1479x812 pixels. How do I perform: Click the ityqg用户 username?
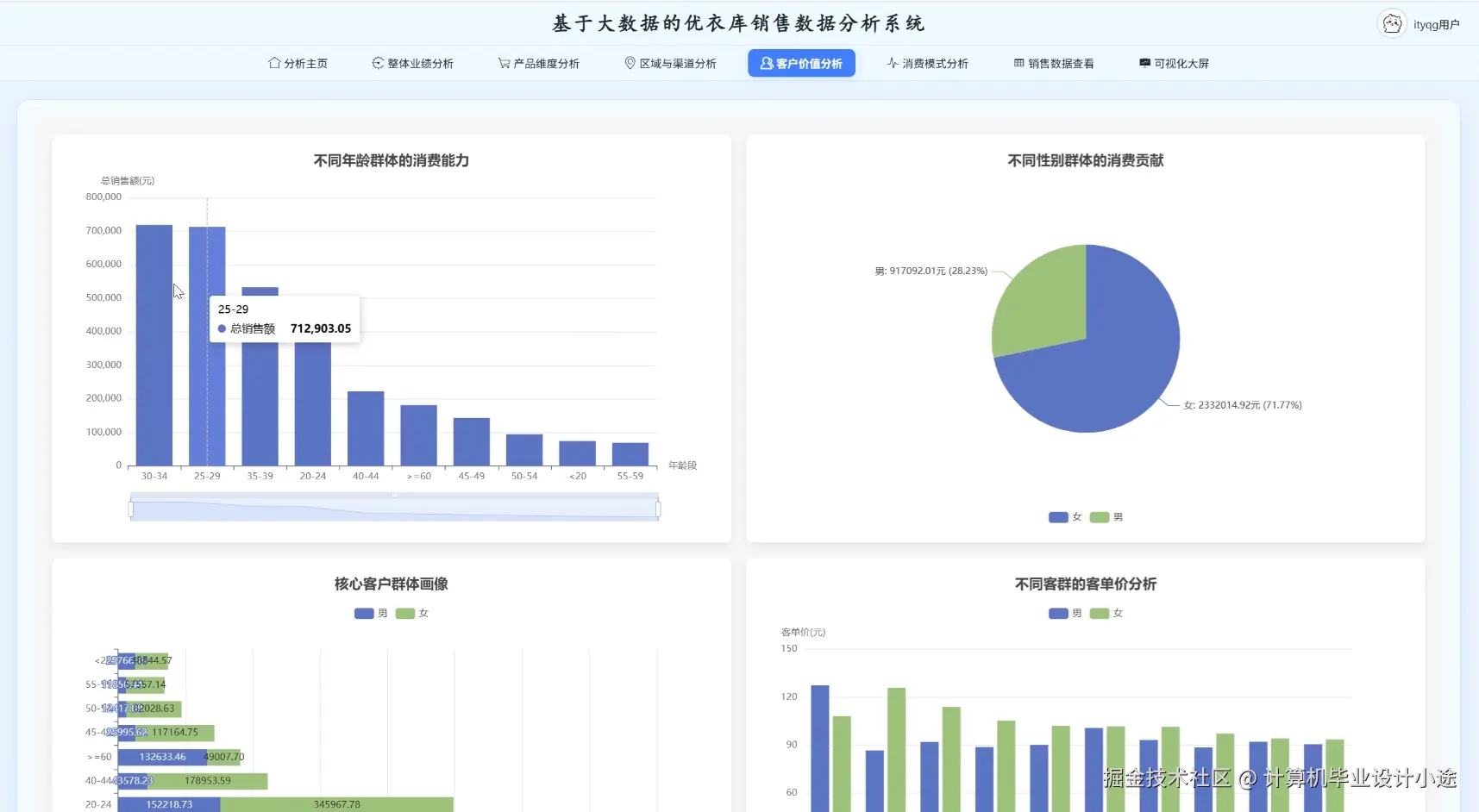coord(1436,24)
